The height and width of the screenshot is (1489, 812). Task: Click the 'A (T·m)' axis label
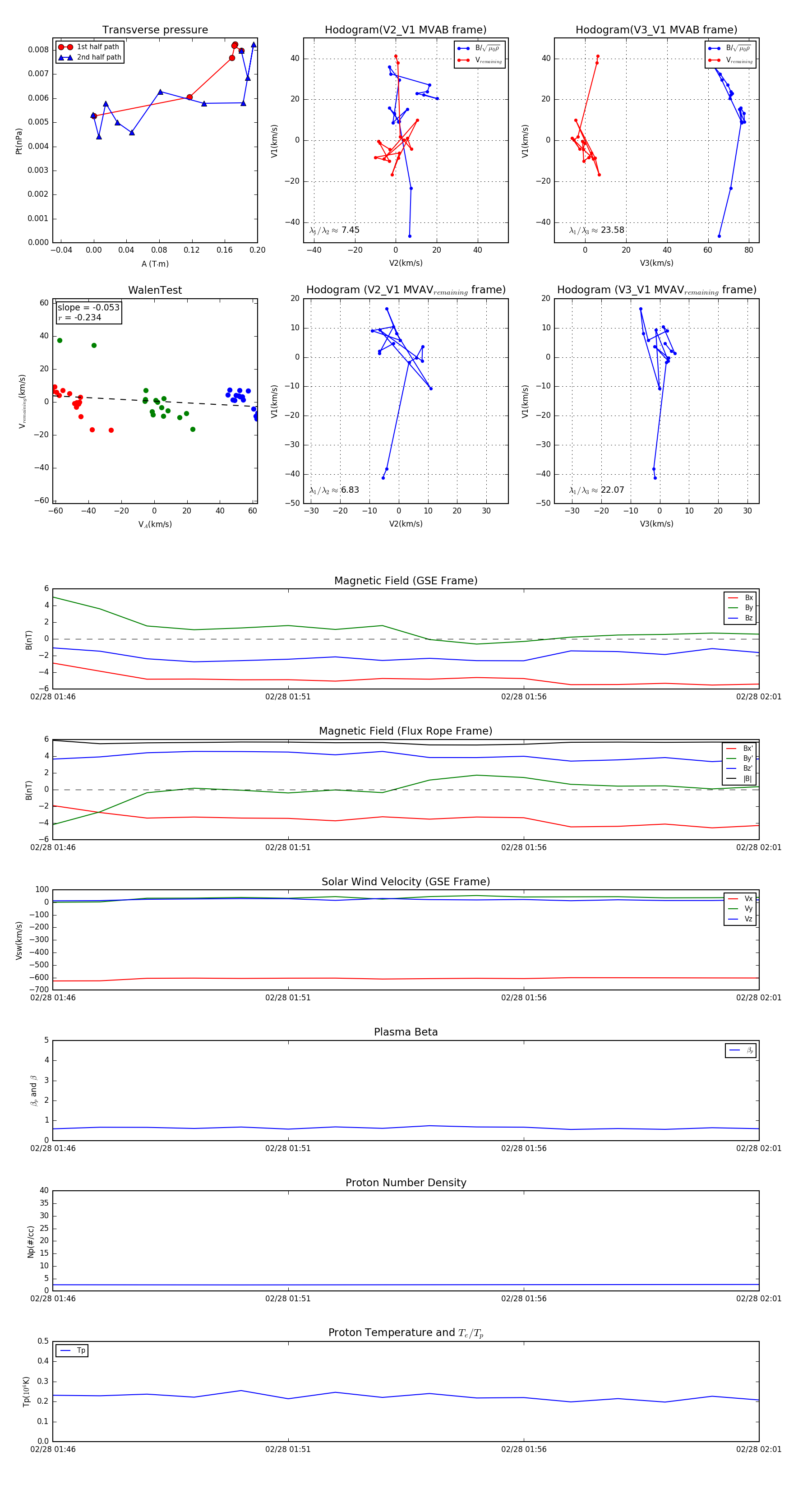pyautogui.click(x=155, y=264)
